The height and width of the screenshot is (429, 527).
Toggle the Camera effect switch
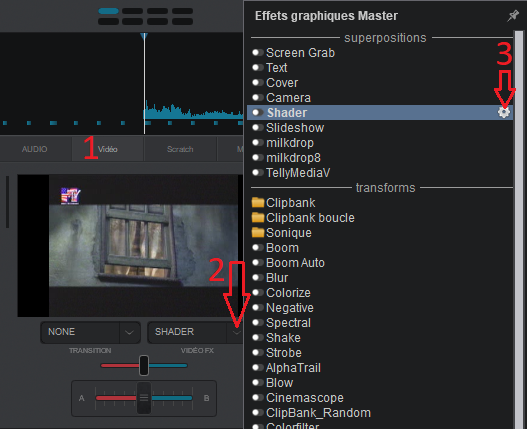[258, 98]
